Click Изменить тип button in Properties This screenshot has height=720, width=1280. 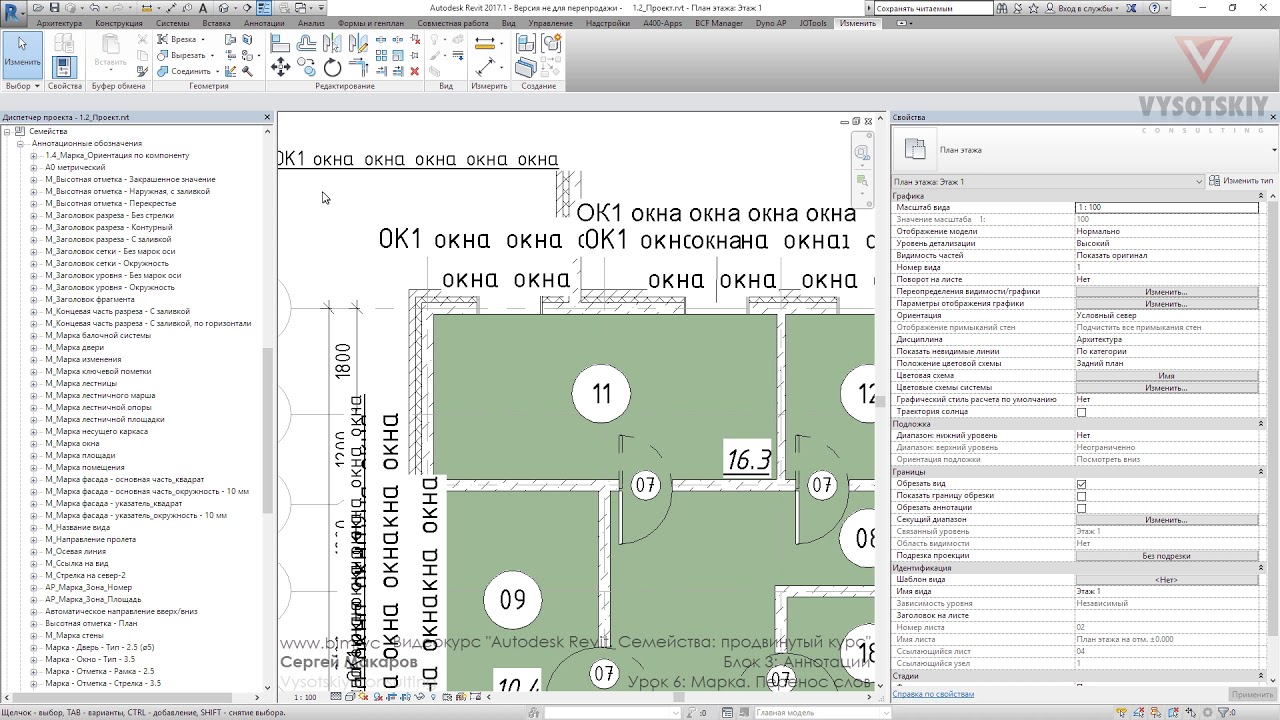point(1241,181)
